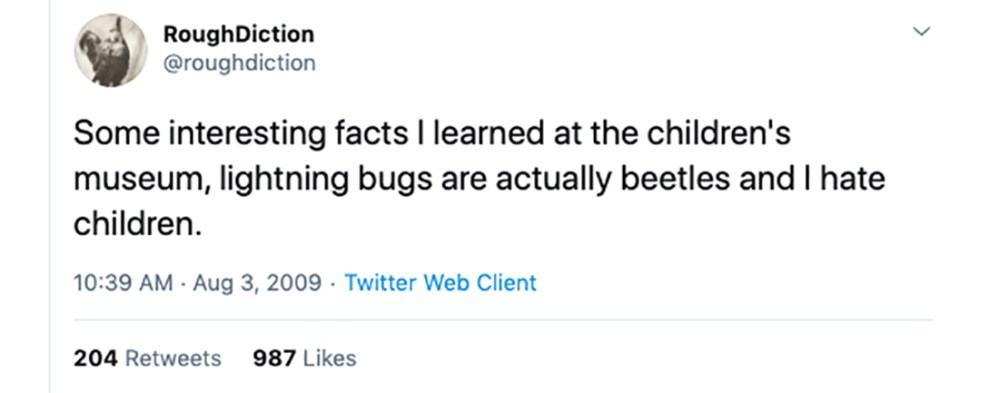The height and width of the screenshot is (393, 999).
Task: Open the Twitter Web Client source link
Action: click(x=440, y=282)
